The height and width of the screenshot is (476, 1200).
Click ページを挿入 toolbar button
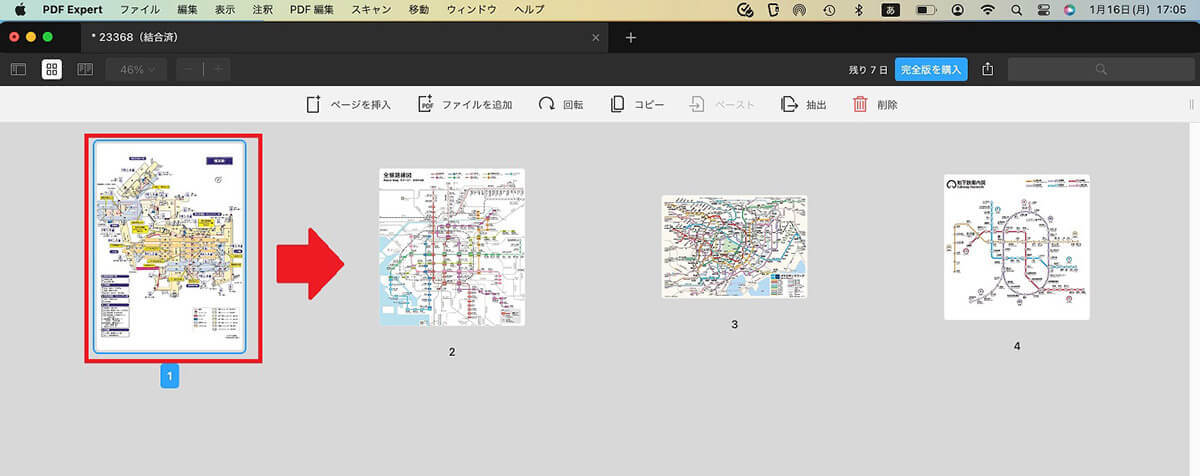click(x=348, y=104)
